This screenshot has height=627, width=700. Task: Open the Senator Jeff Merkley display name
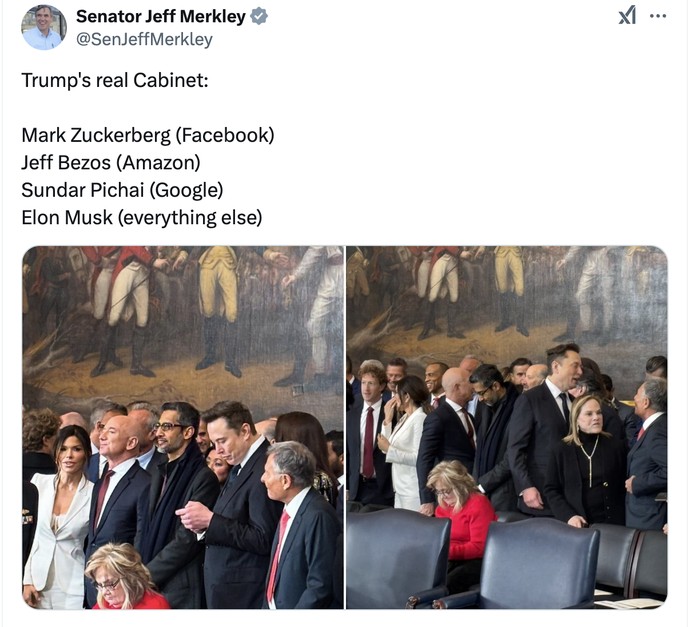click(x=160, y=16)
